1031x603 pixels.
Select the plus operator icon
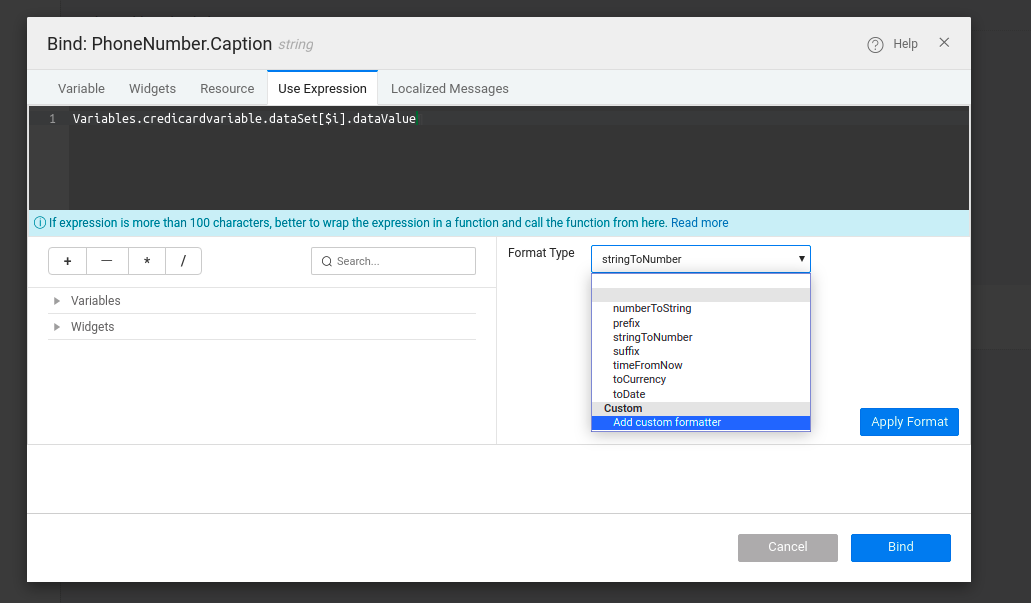67,260
